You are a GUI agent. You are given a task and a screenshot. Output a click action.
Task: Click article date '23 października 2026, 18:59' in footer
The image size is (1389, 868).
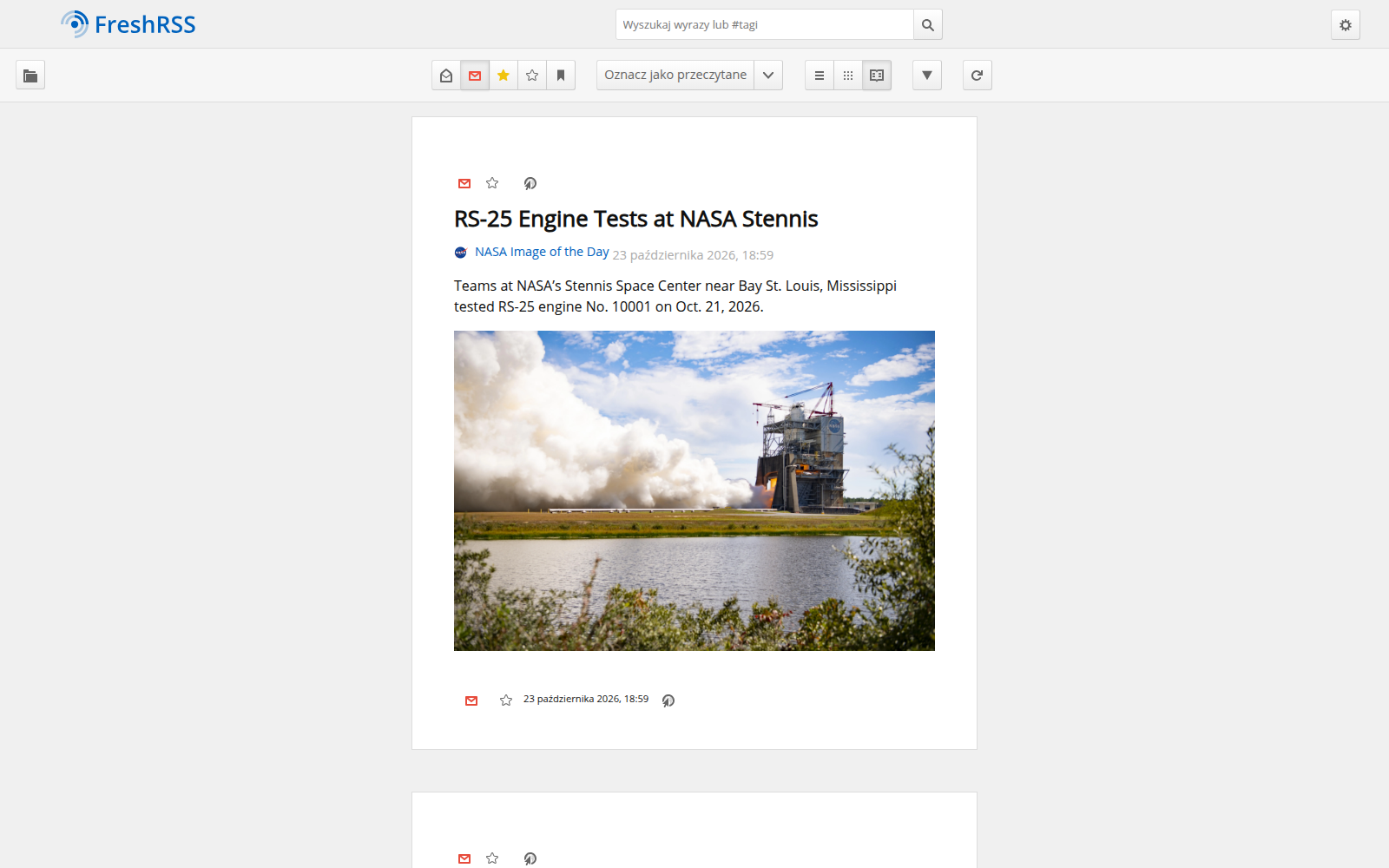586,699
